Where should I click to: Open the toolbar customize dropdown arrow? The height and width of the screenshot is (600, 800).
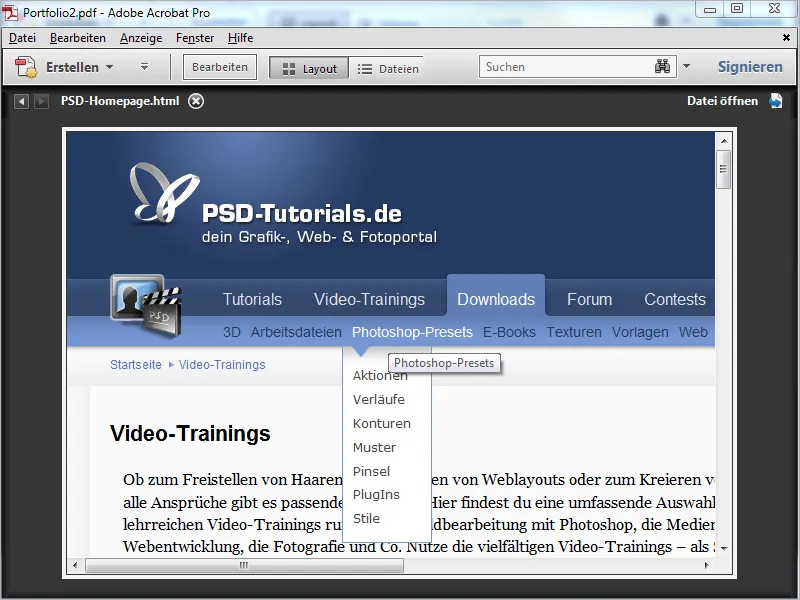(144, 67)
